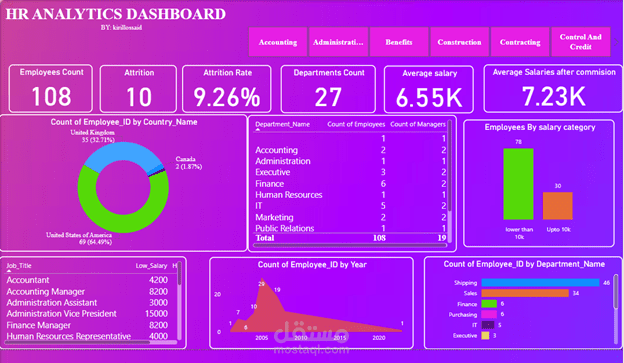
Task: Sort by Low_Salary column header
Action: coord(152,265)
